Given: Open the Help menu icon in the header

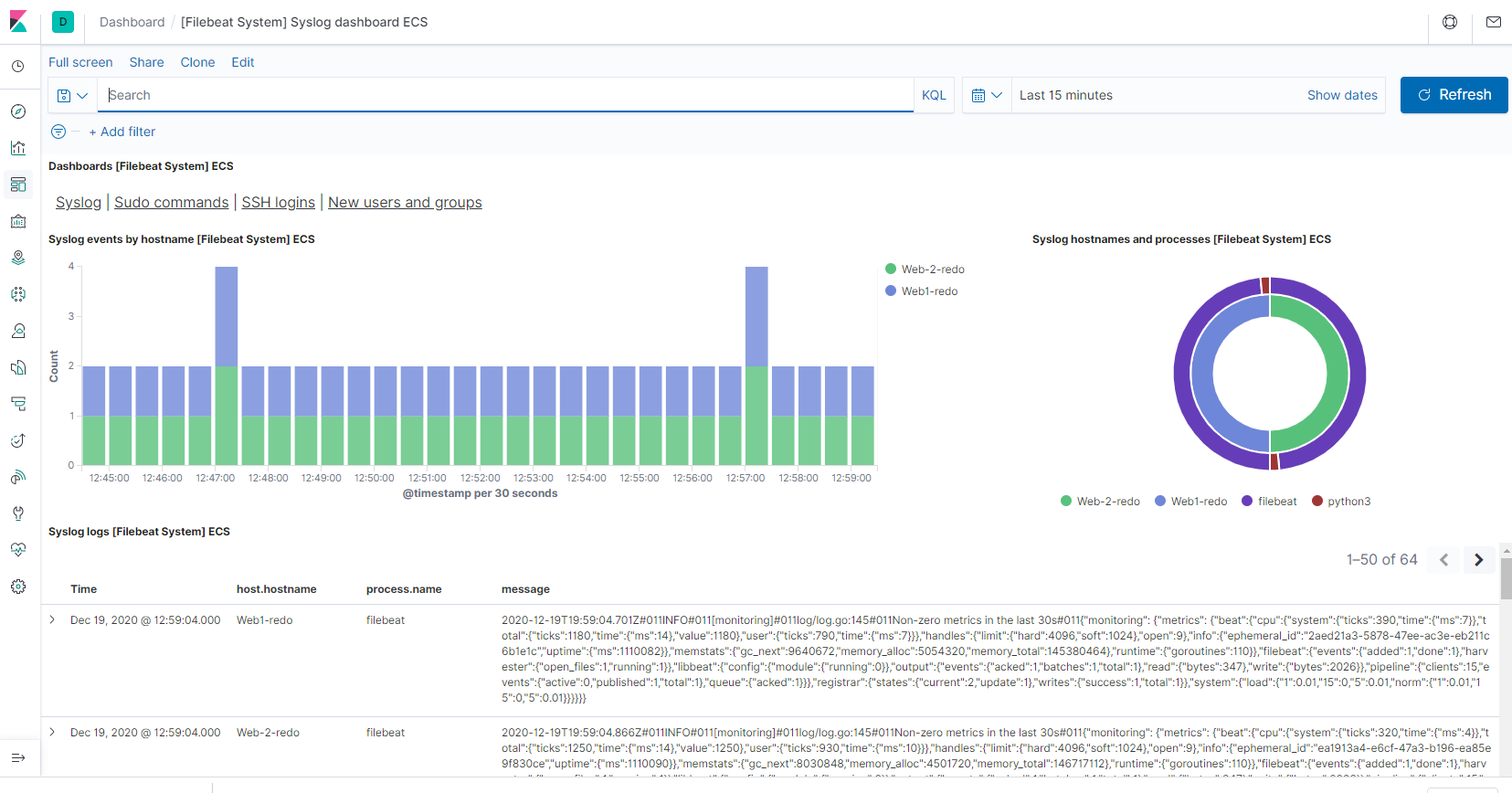Looking at the screenshot, I should coord(1450,22).
